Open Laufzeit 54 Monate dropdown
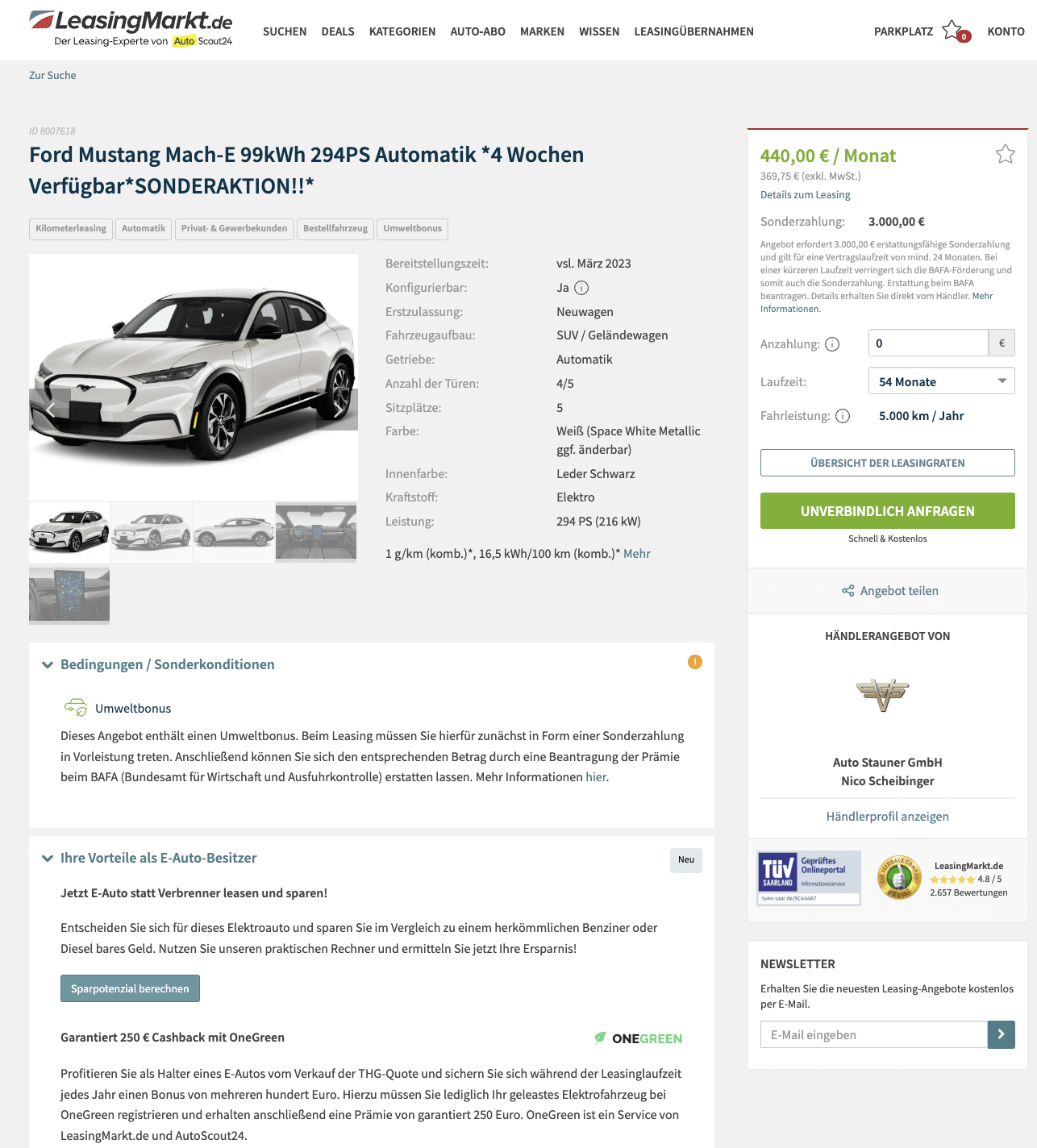1037x1148 pixels. pyautogui.click(x=941, y=381)
